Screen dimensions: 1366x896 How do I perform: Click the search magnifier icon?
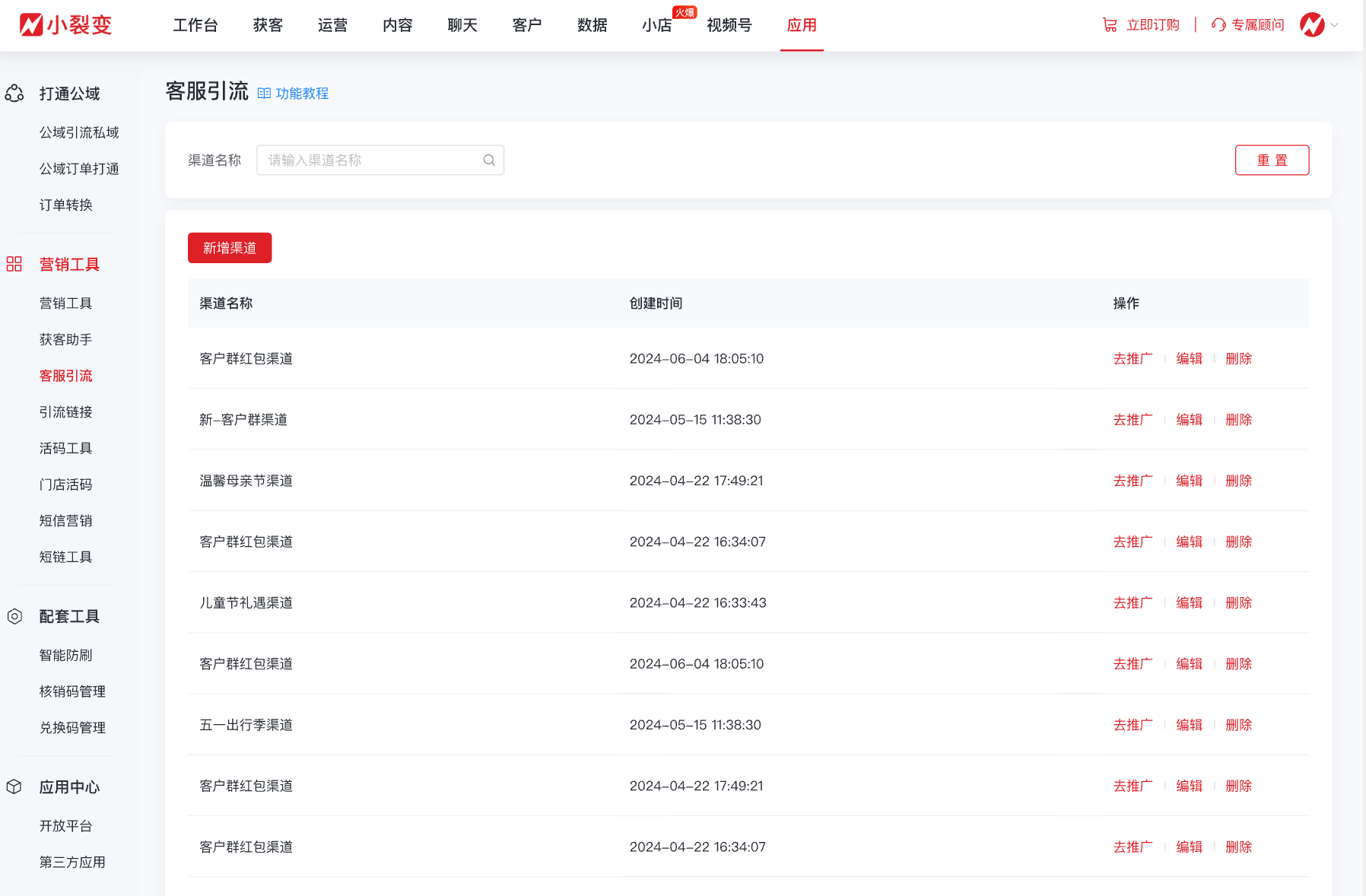489,160
